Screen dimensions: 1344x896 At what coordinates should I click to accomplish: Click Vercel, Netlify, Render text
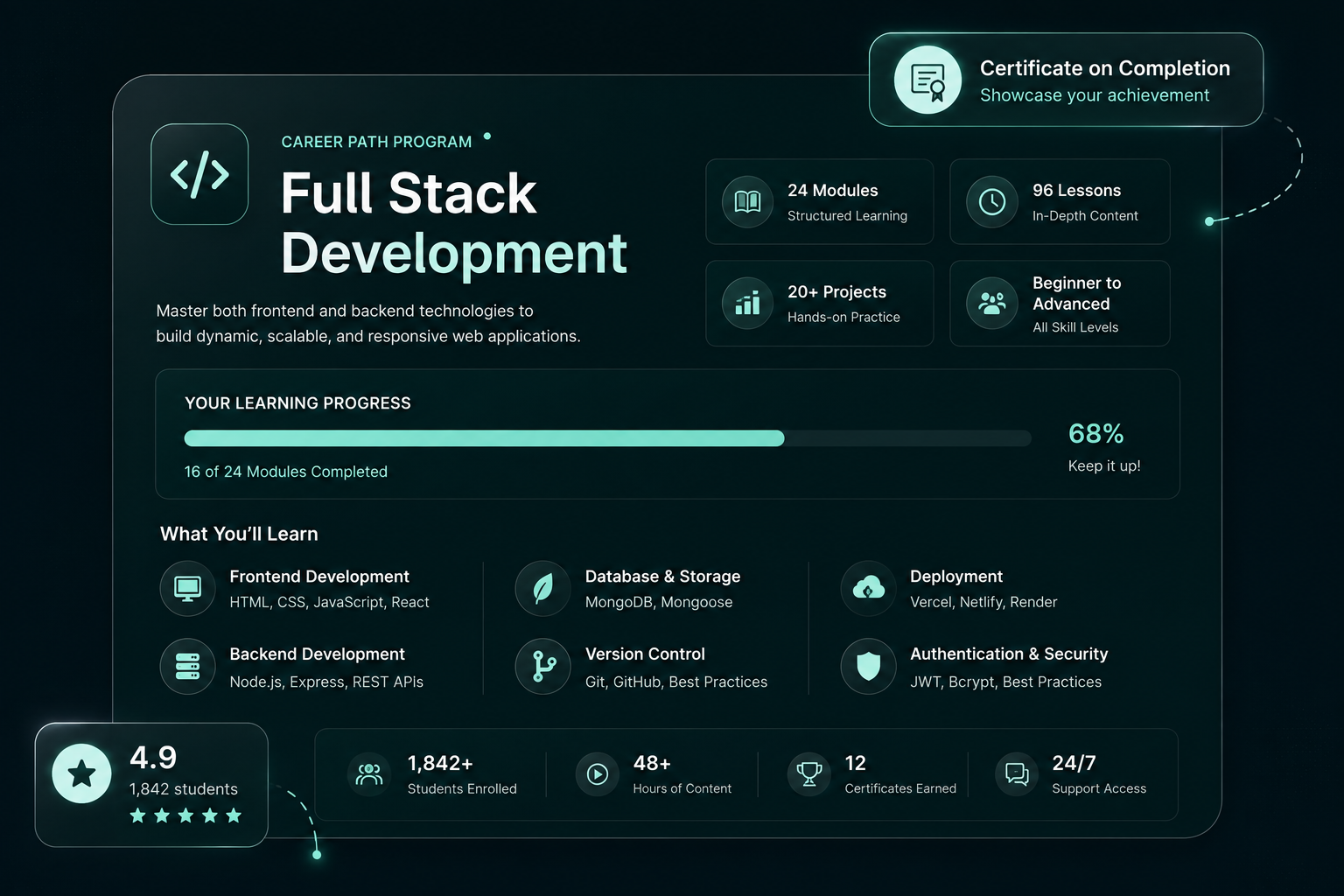[x=983, y=602]
